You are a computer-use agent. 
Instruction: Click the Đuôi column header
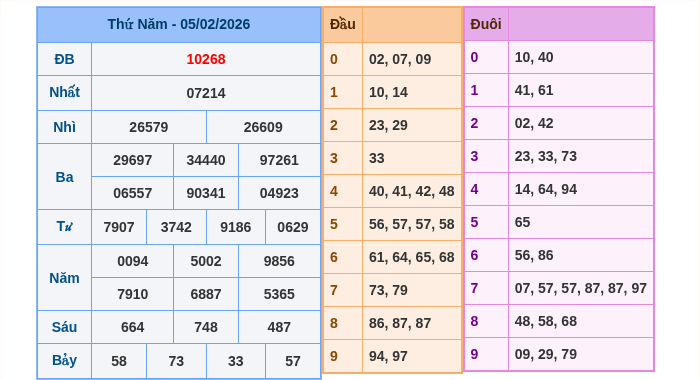486,24
